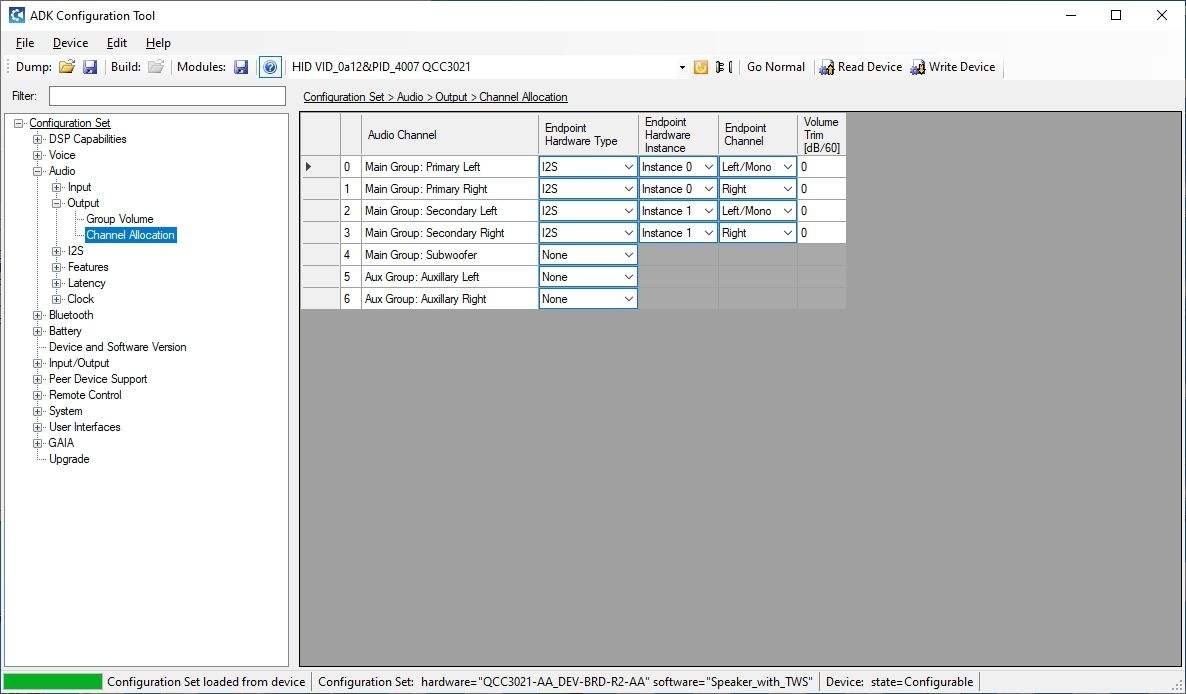Open the HID device selection dropdown

pyautogui.click(x=682, y=67)
